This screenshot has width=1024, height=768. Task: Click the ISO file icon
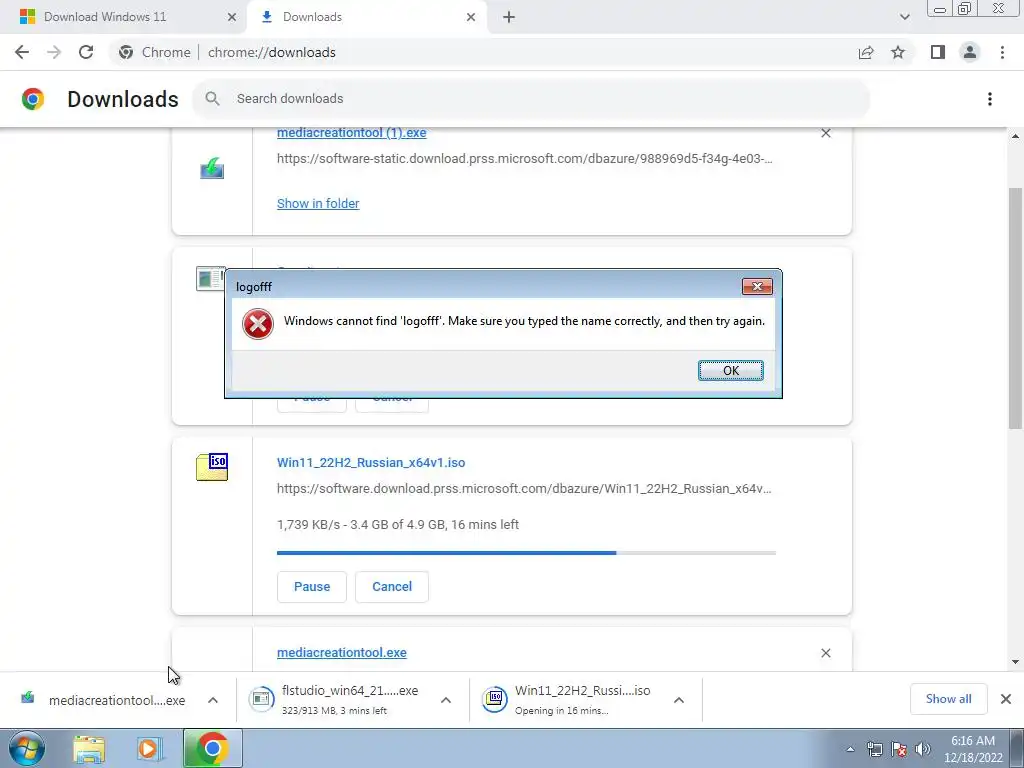212,467
